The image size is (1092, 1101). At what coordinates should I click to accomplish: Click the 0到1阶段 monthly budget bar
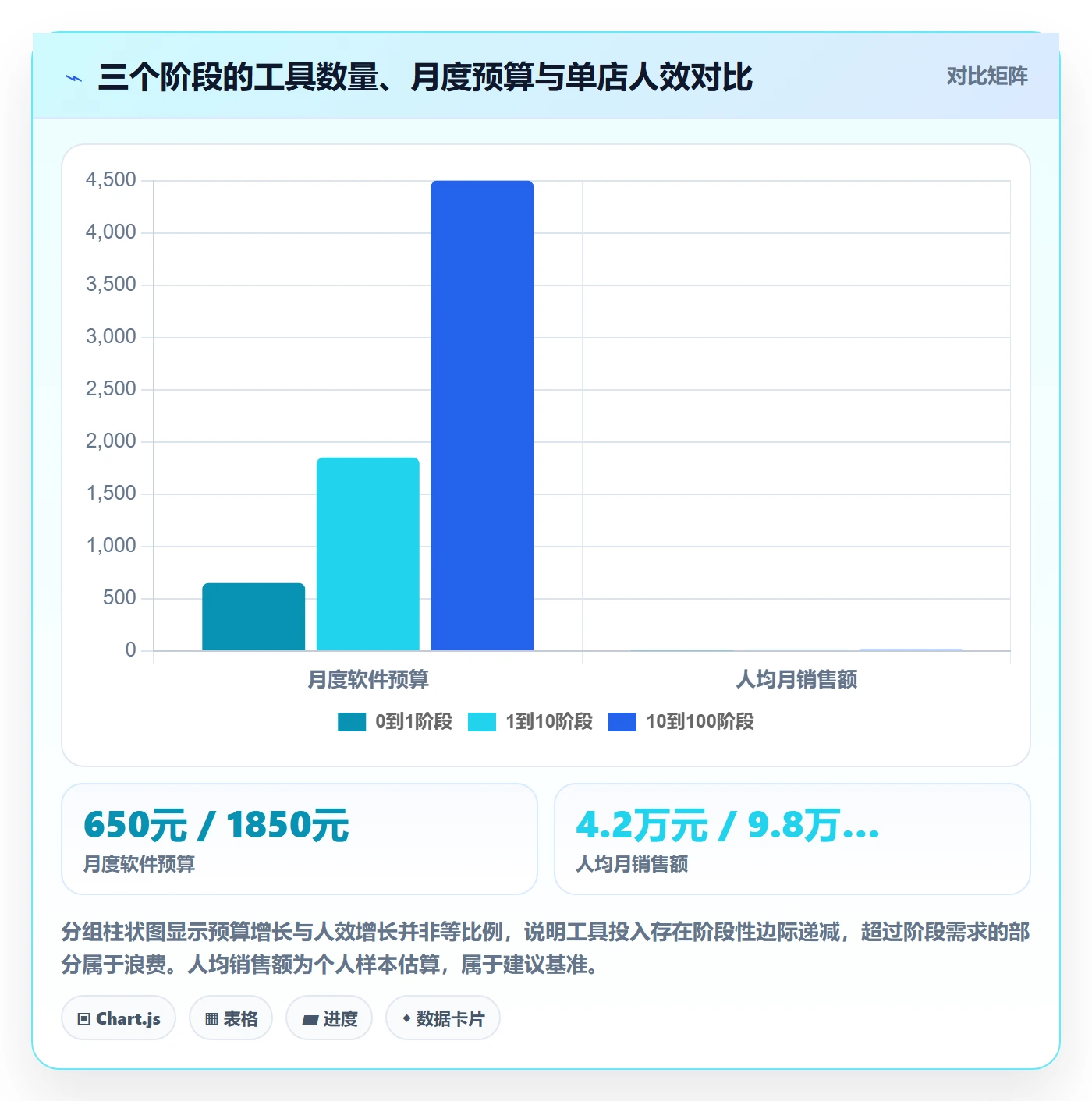[253, 617]
